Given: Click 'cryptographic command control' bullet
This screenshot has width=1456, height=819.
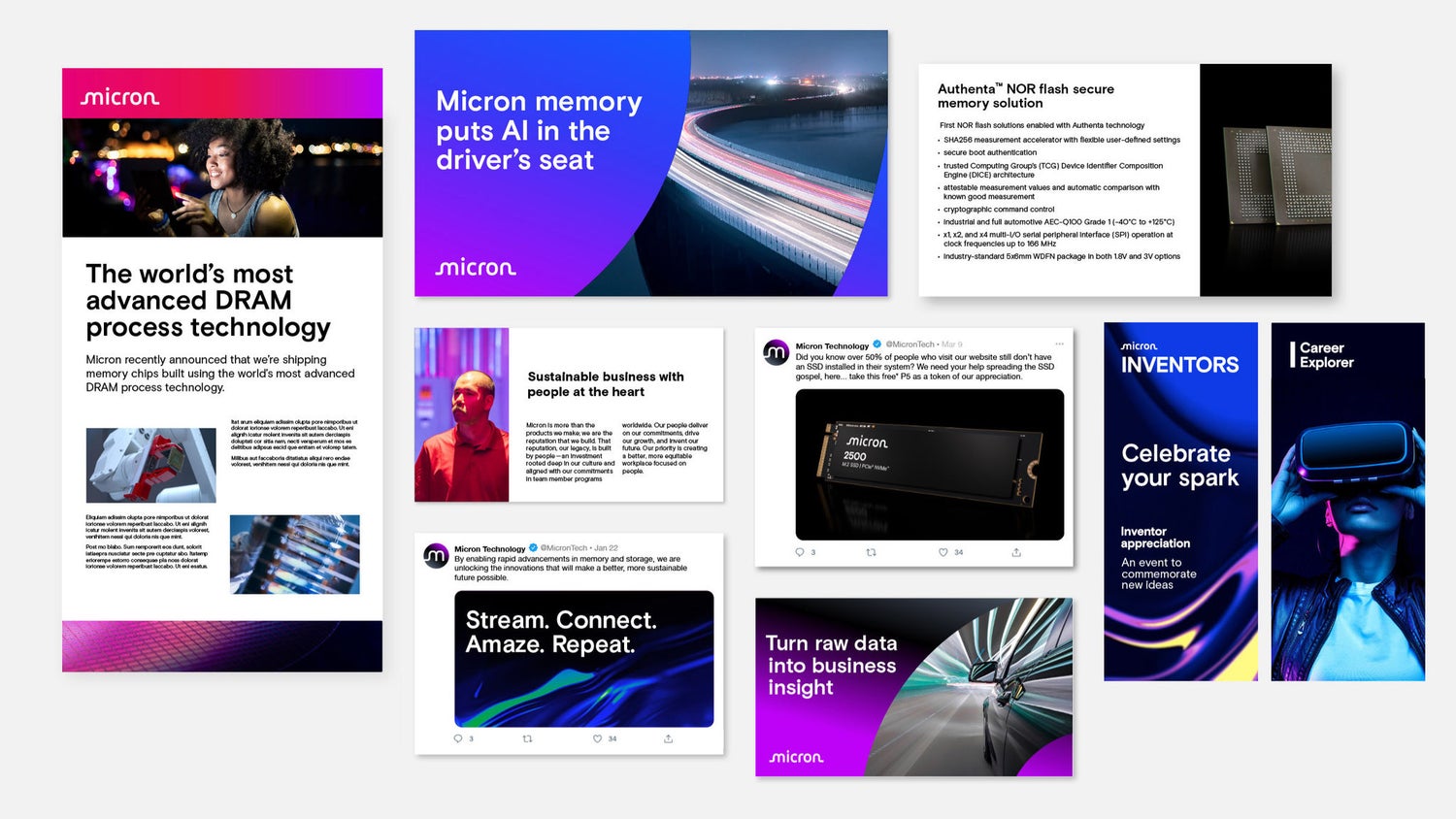Looking at the screenshot, I should point(999,209).
